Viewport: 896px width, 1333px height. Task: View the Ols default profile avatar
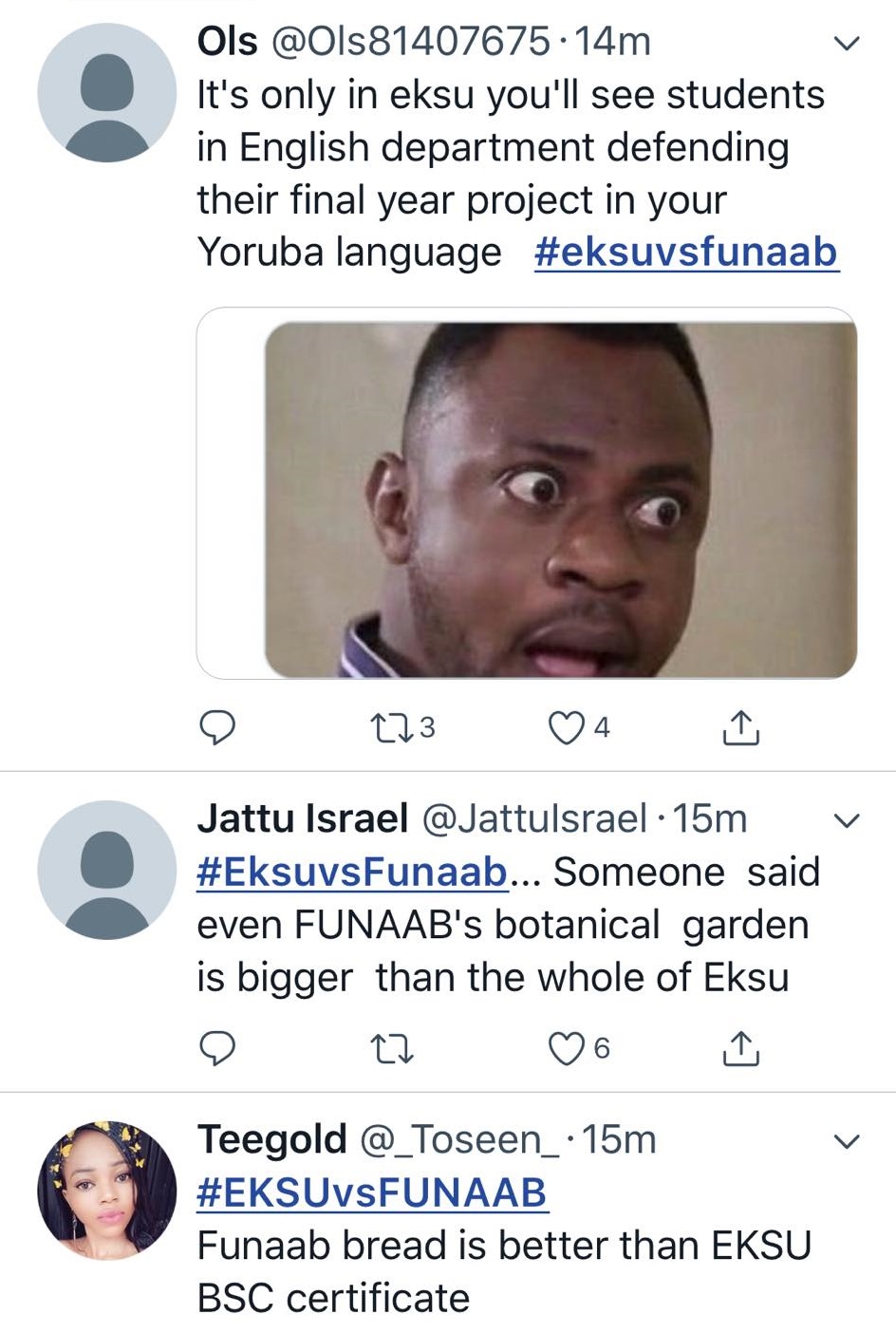[x=107, y=93]
